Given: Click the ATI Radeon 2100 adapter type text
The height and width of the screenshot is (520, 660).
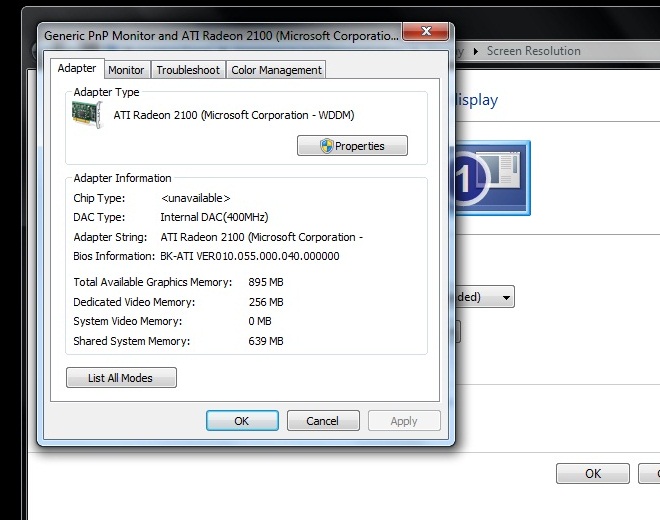Looking at the screenshot, I should [x=234, y=115].
